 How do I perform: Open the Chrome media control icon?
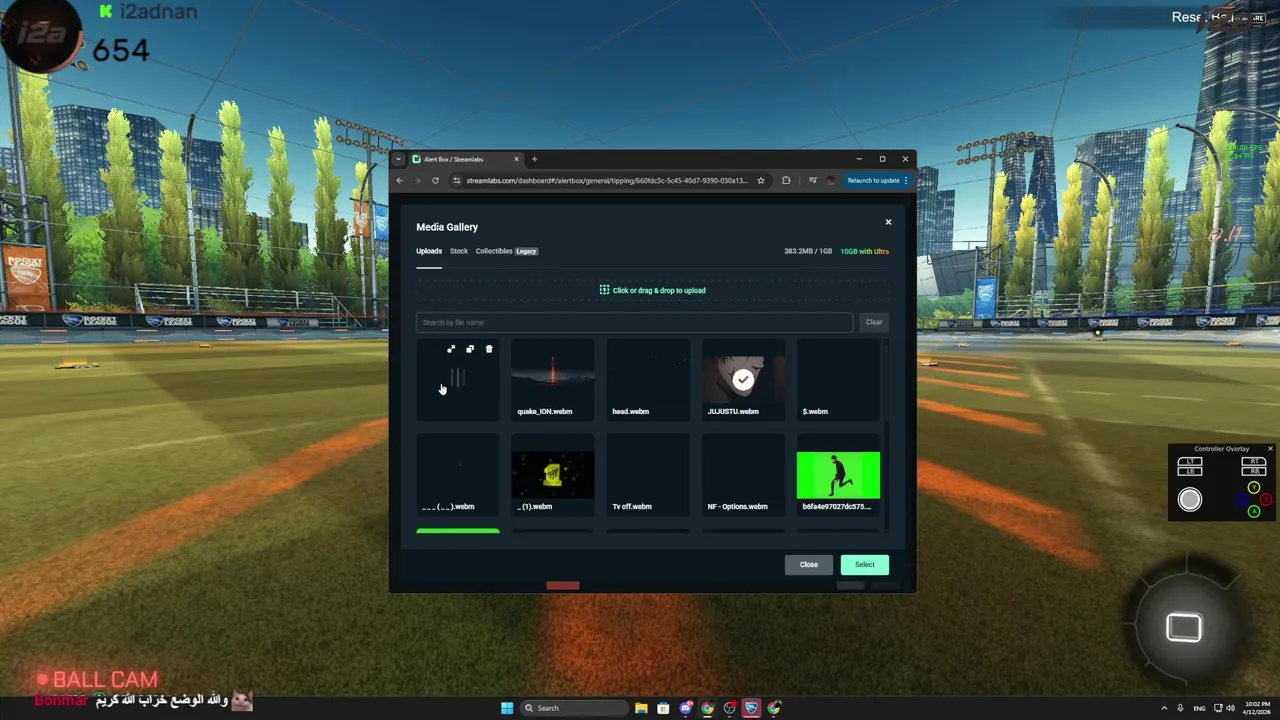point(812,180)
